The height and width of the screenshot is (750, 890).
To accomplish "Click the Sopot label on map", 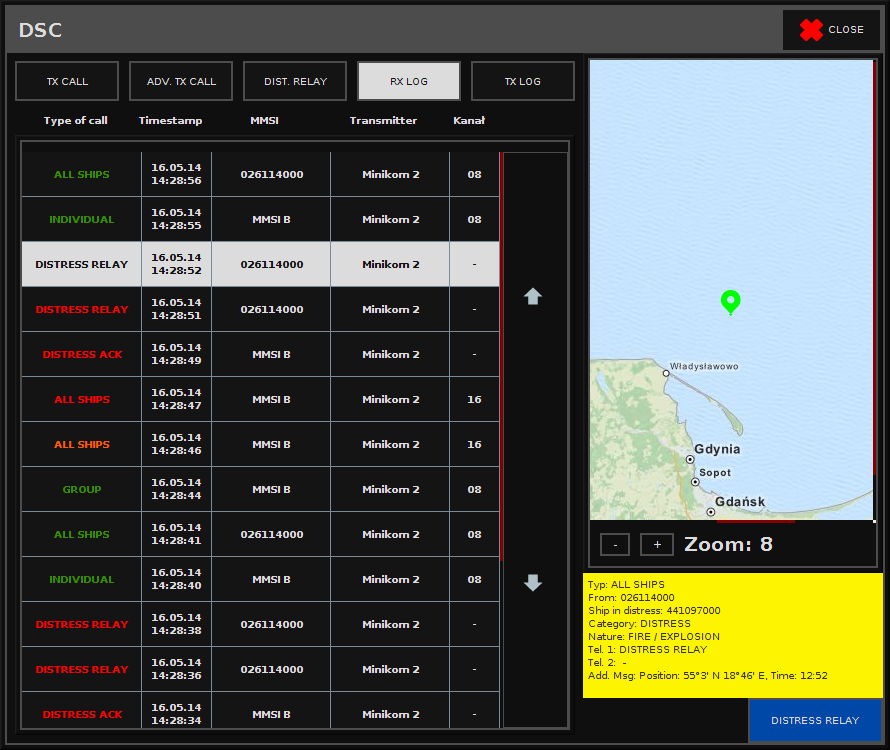I will 715,472.
